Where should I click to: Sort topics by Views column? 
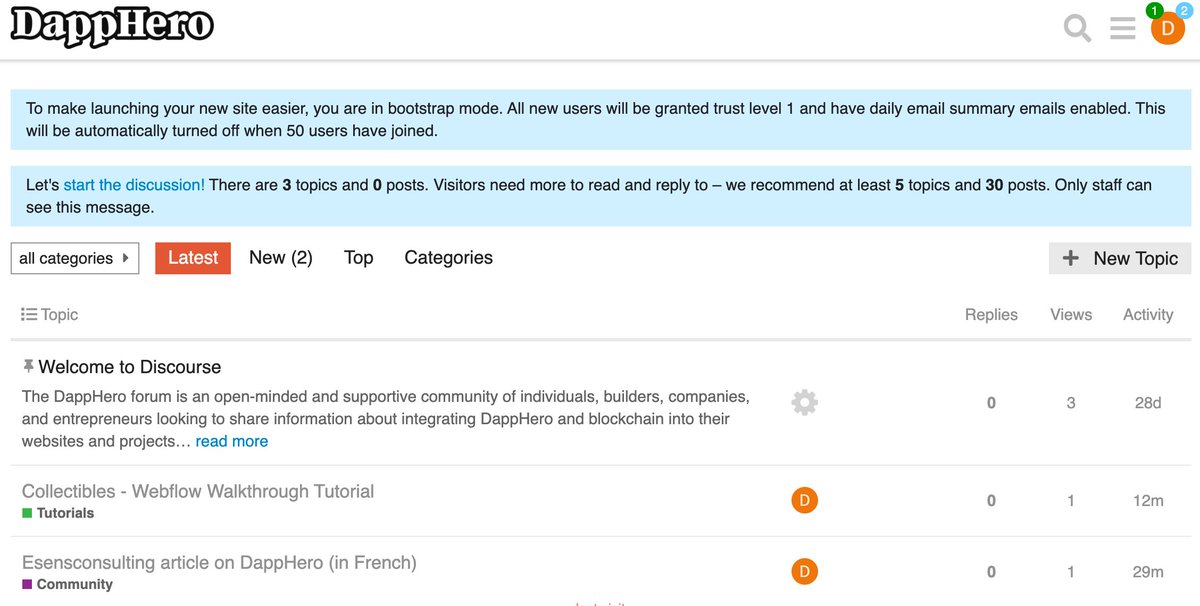tap(1071, 314)
